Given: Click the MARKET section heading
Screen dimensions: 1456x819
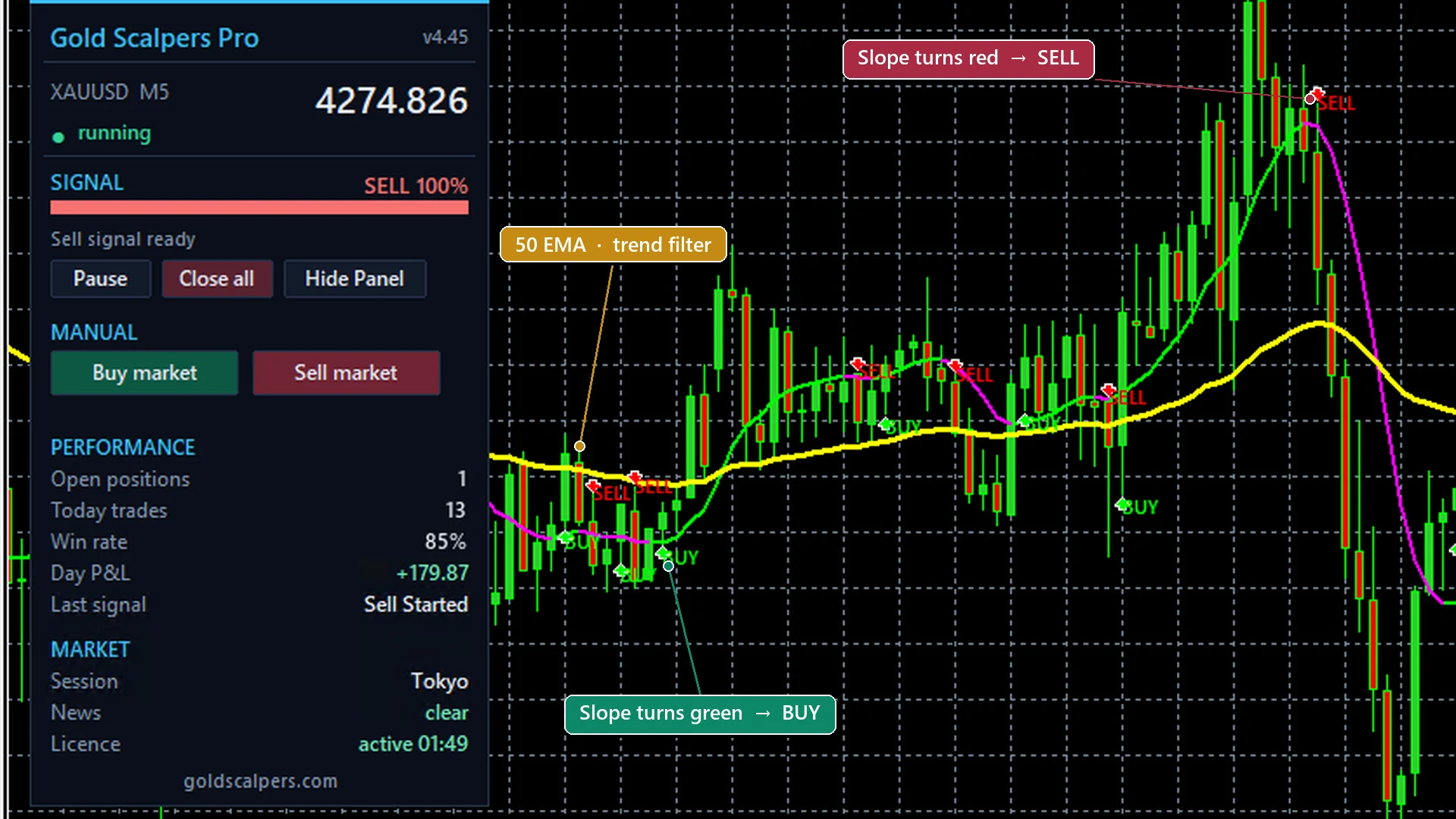Looking at the screenshot, I should 90,650.
